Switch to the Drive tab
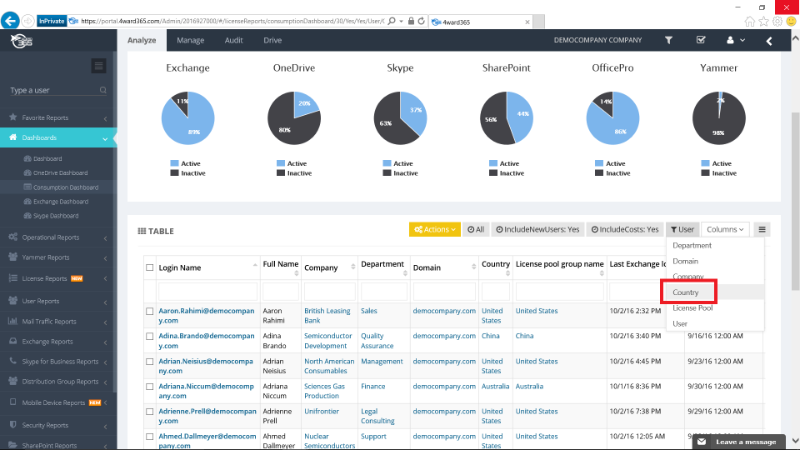The width and height of the screenshot is (800, 450). (x=272, y=40)
